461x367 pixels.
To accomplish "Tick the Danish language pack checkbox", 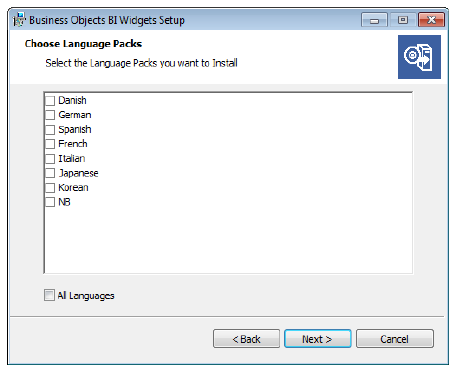I will pos(50,101).
